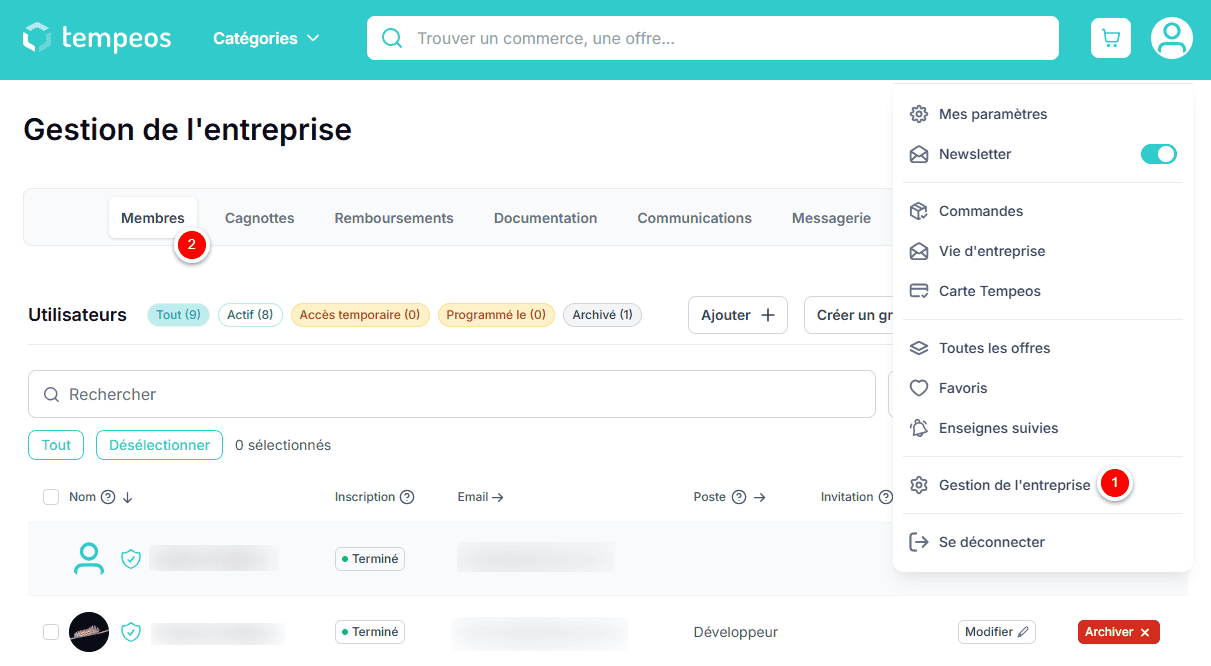Focus the 'Trouver un commerce, une offre' field
The image size is (1211, 666).
pyautogui.click(x=713, y=38)
